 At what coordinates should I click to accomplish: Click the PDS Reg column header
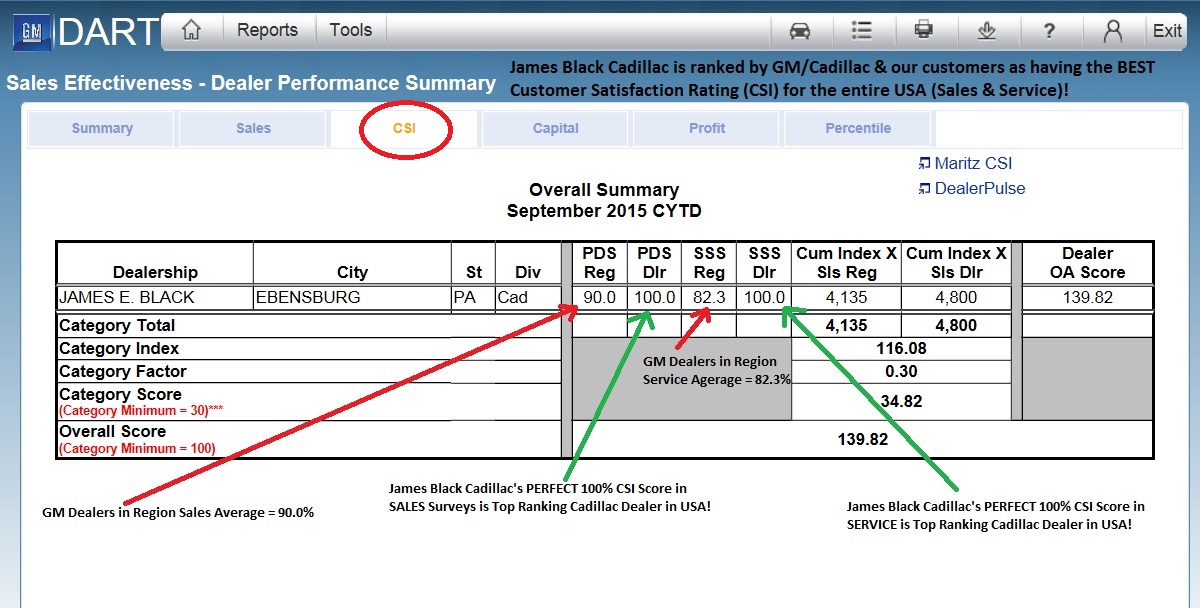600,263
